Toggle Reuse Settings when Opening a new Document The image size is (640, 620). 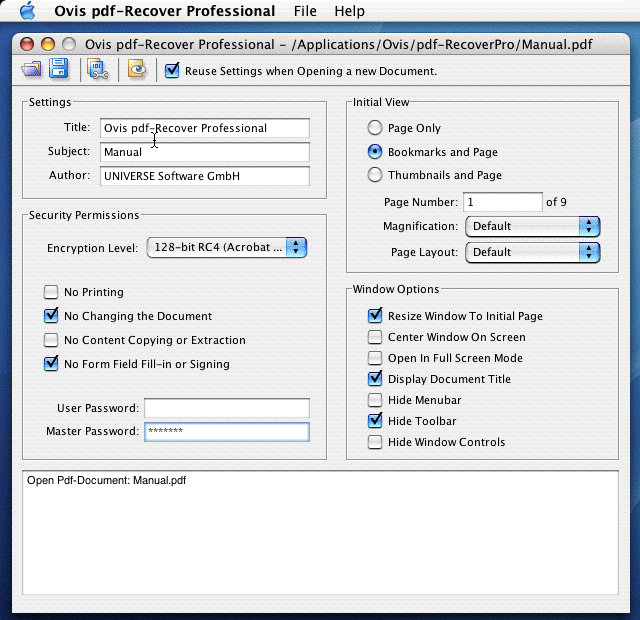(x=172, y=70)
